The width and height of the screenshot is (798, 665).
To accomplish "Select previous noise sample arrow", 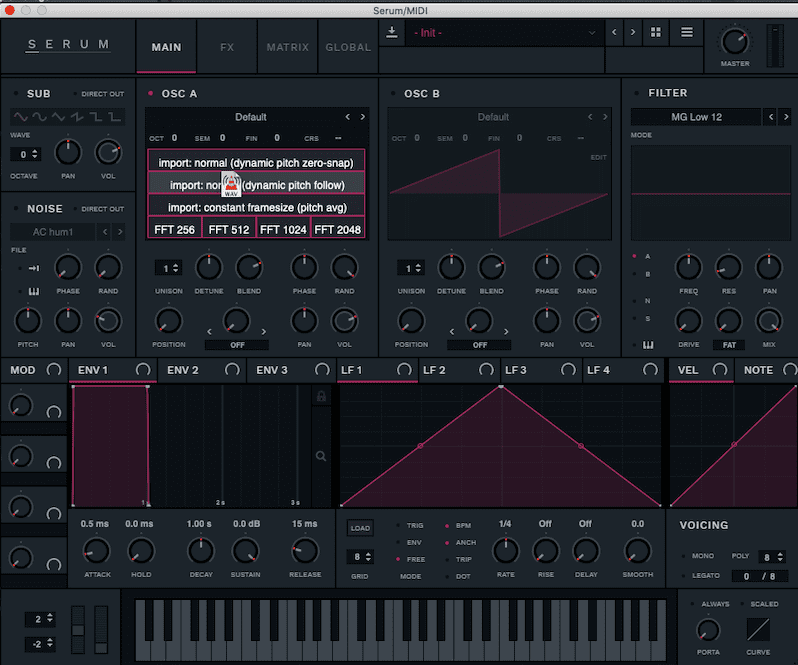I will click(x=105, y=232).
